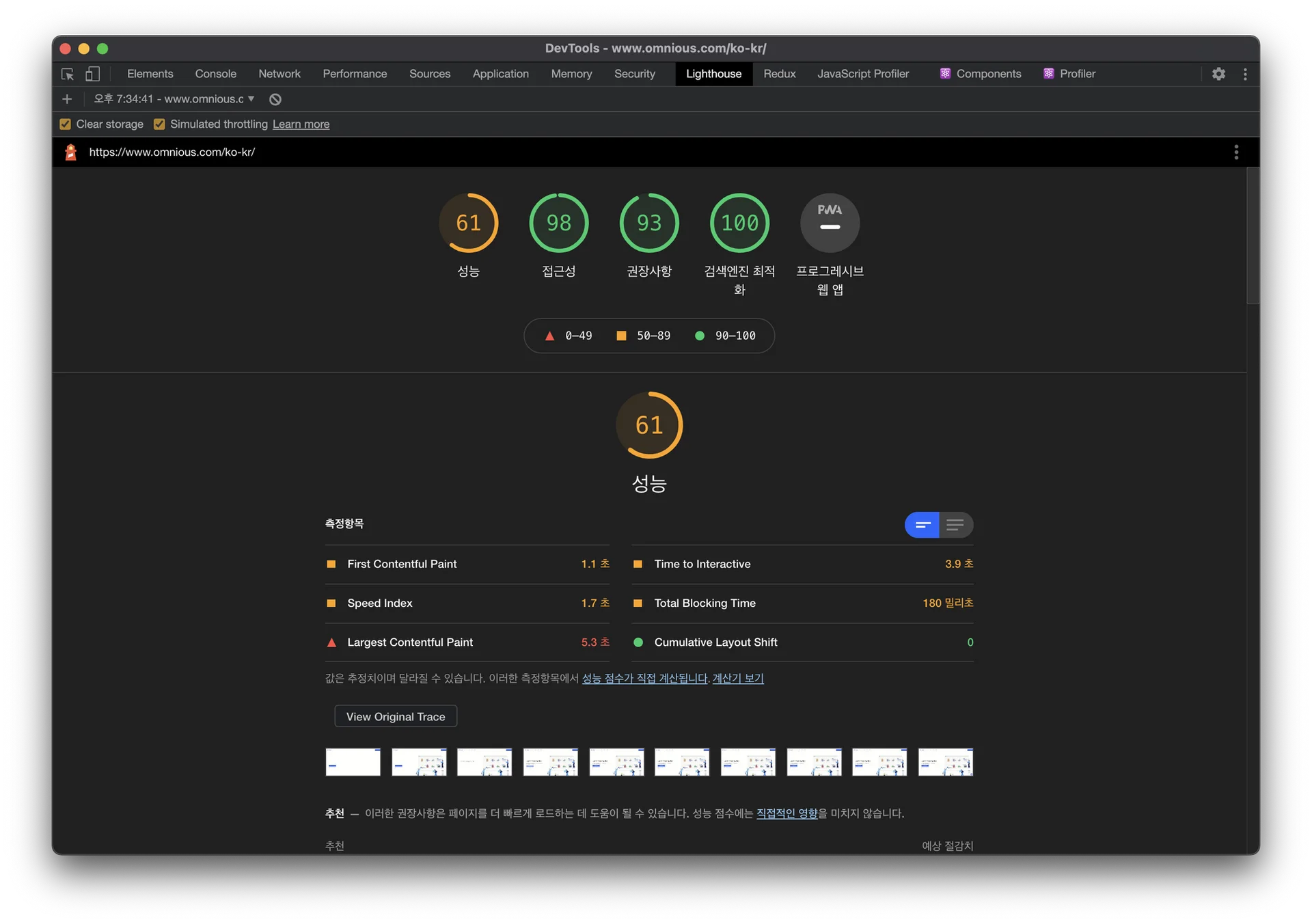The height and width of the screenshot is (924, 1312).
Task: Open the Performance tab
Action: pyautogui.click(x=355, y=74)
